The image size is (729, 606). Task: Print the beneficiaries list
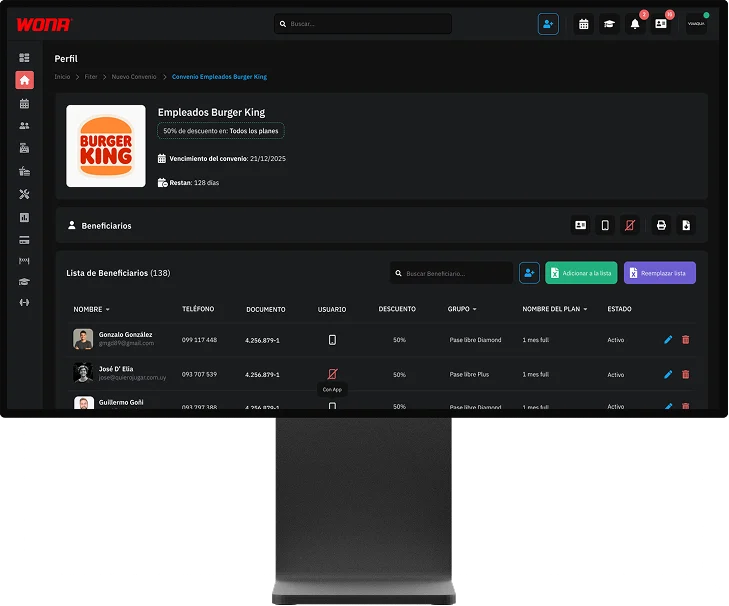click(x=661, y=225)
